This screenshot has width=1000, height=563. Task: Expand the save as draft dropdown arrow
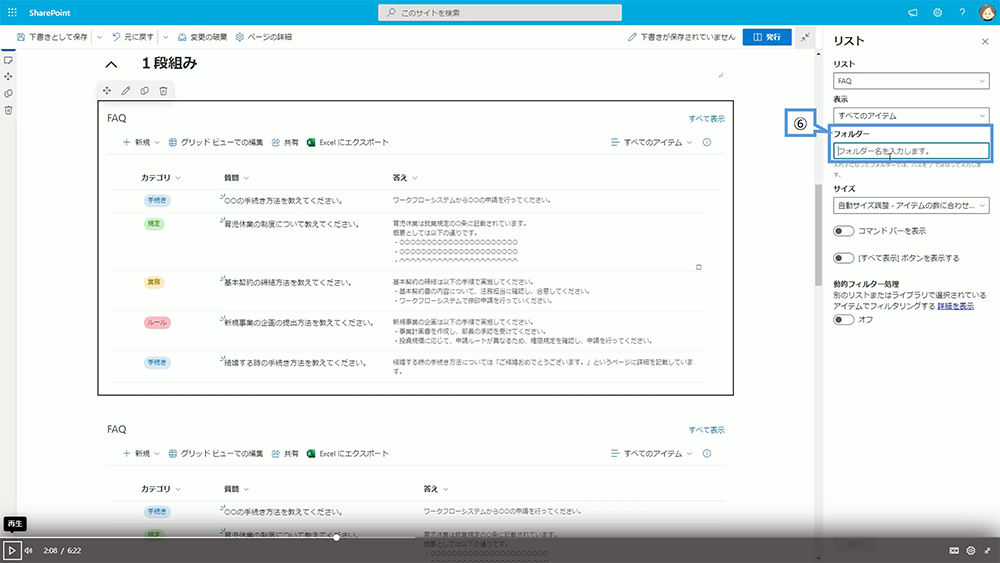click(x=99, y=37)
